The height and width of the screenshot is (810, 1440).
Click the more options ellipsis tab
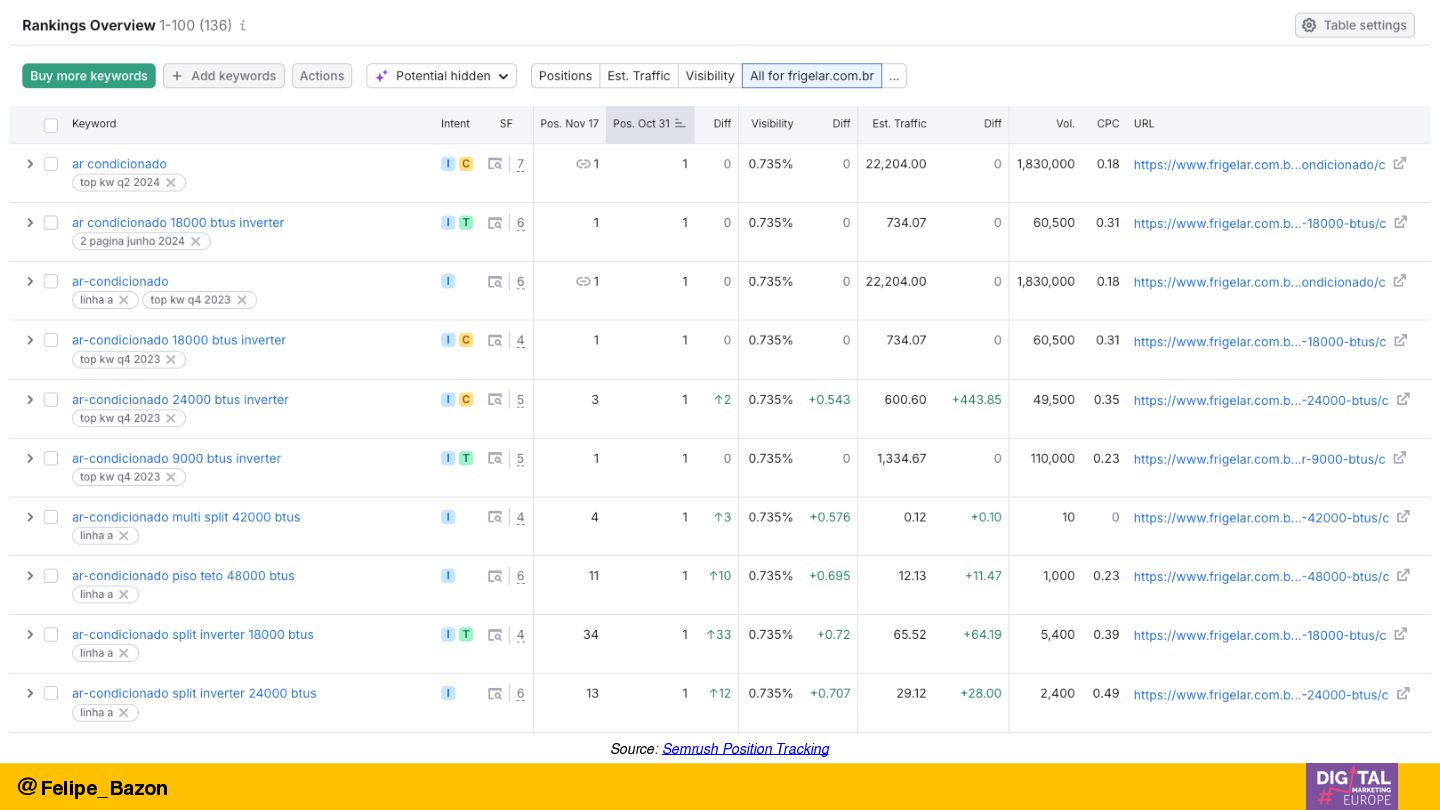click(894, 76)
